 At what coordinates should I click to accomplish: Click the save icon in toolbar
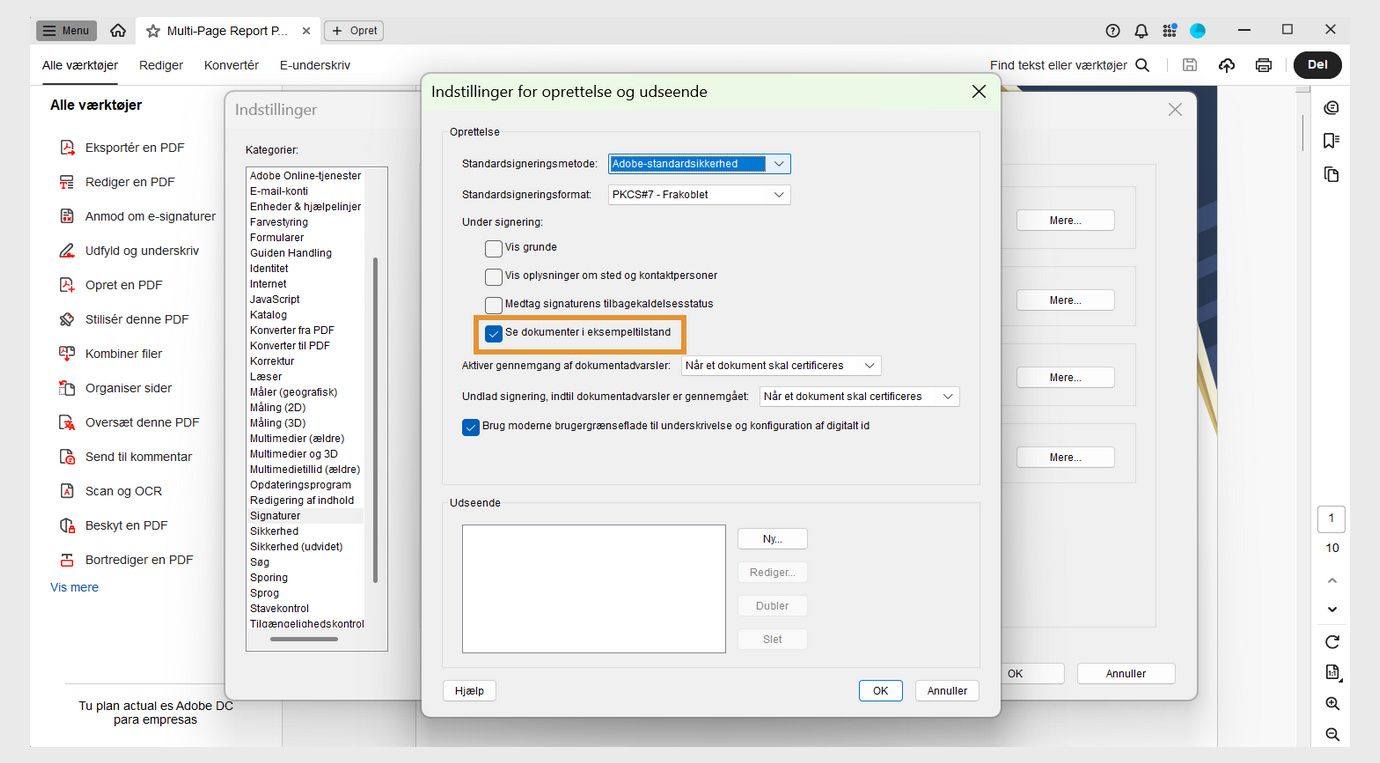pyautogui.click(x=1189, y=65)
